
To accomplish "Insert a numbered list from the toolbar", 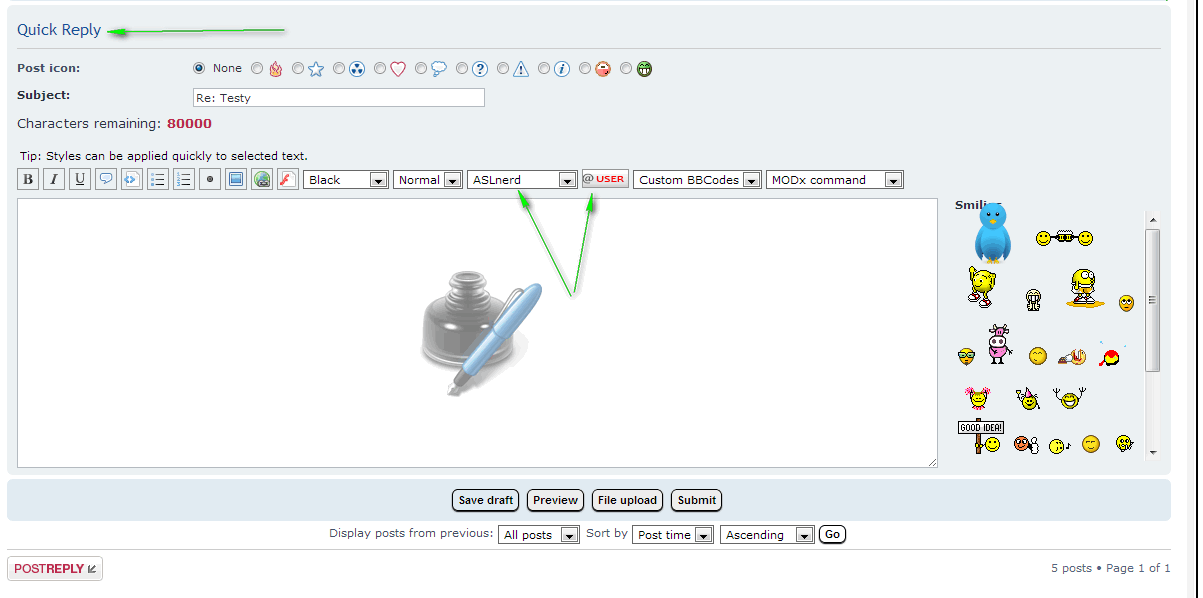I will click(184, 180).
